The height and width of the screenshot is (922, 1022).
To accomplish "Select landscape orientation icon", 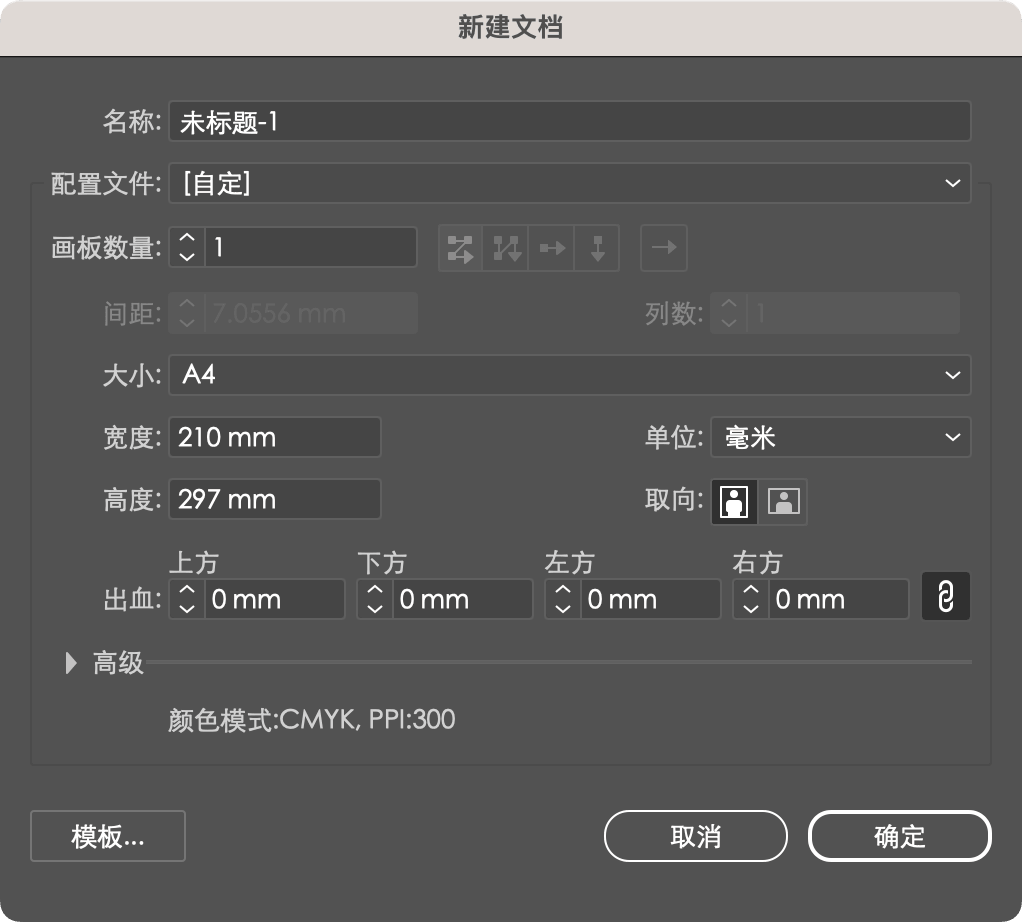I will click(x=784, y=501).
